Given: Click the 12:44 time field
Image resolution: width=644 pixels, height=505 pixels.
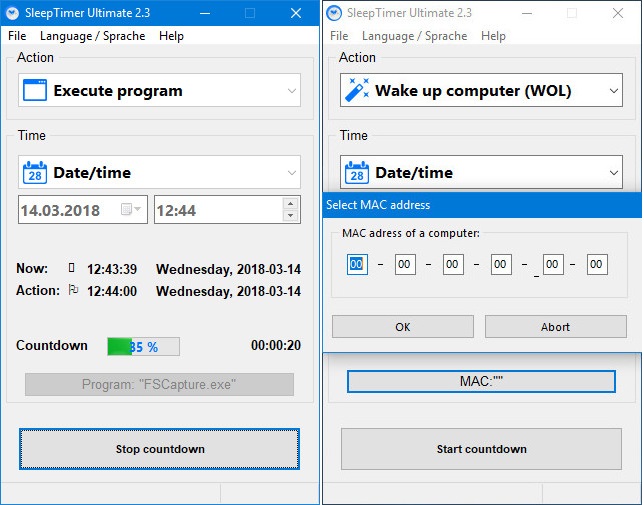Looking at the screenshot, I should tap(227, 210).
